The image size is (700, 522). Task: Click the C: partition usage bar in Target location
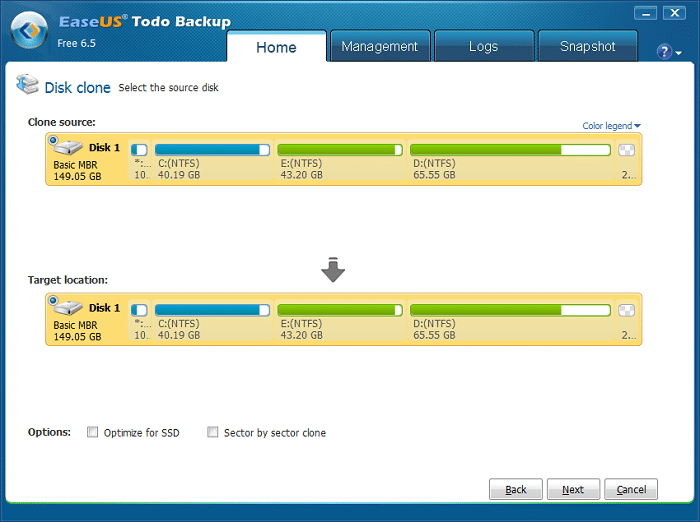pyautogui.click(x=212, y=310)
